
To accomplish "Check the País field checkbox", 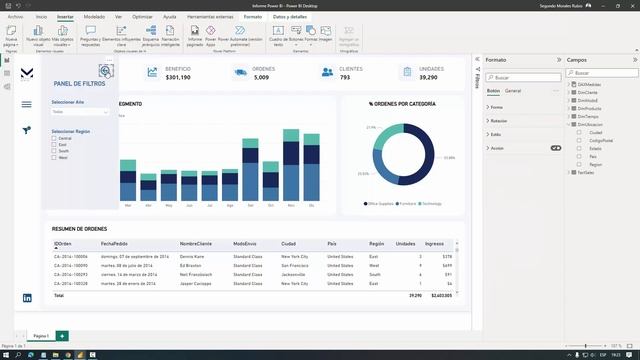I will point(579,156).
